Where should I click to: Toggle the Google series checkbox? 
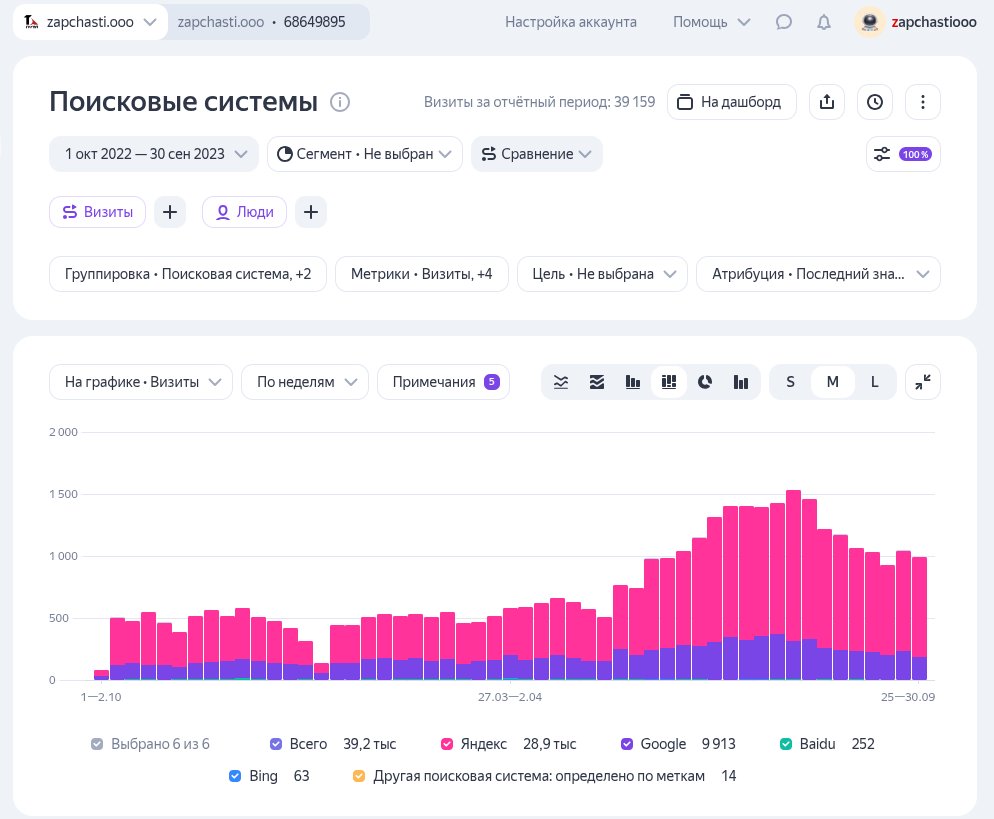pos(627,744)
